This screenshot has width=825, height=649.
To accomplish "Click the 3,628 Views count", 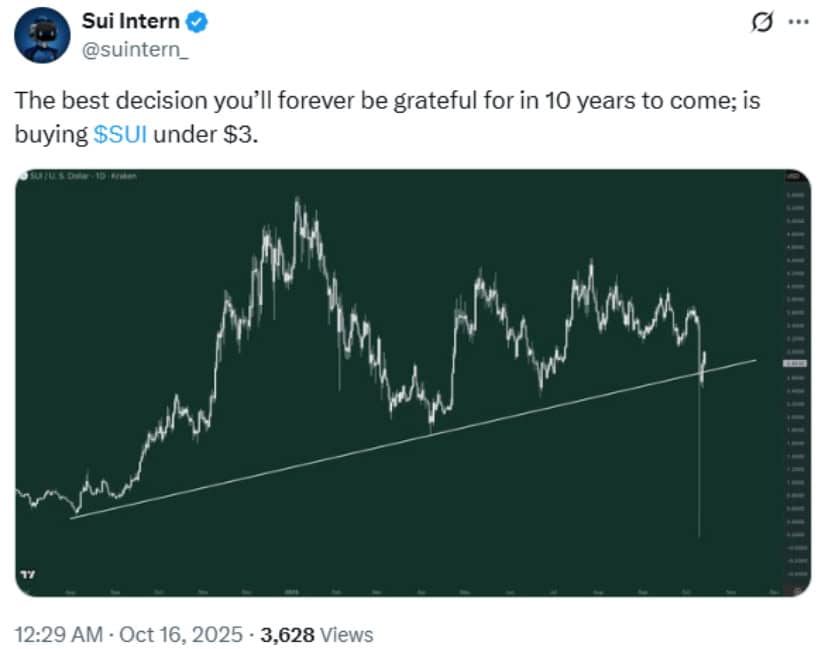I will point(316,634).
